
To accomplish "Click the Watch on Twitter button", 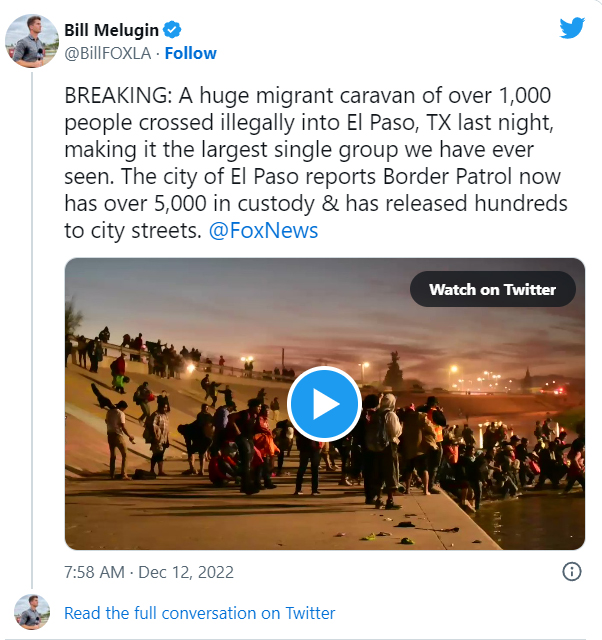I will [493, 289].
